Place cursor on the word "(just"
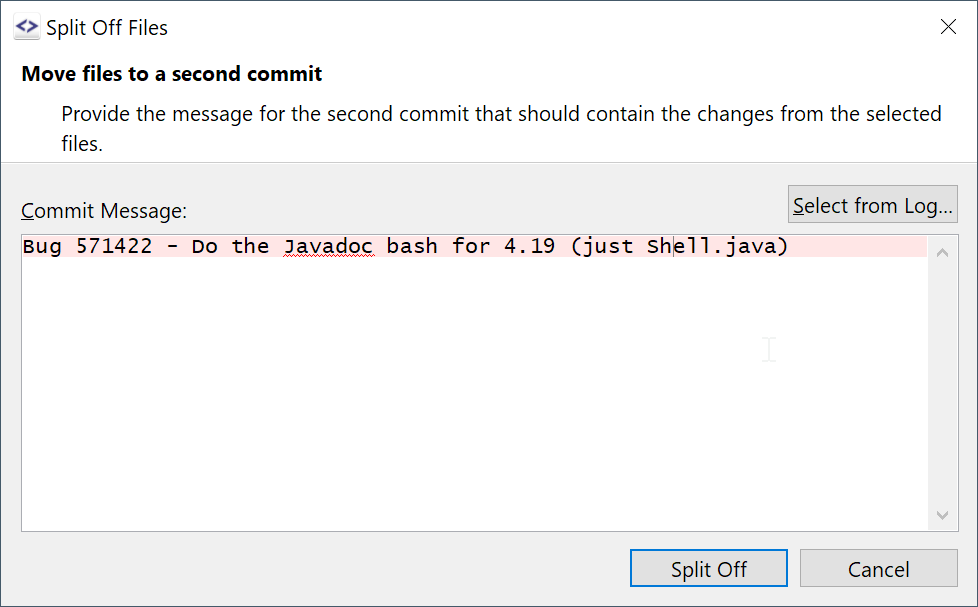Image resolution: width=978 pixels, height=607 pixels. click(x=603, y=246)
